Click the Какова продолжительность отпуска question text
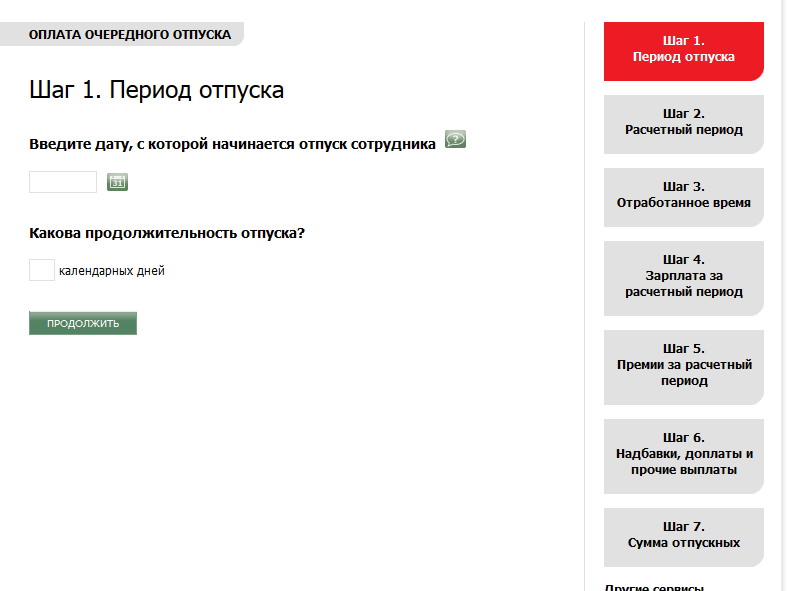Viewport: 788px width, 591px height. 167,234
